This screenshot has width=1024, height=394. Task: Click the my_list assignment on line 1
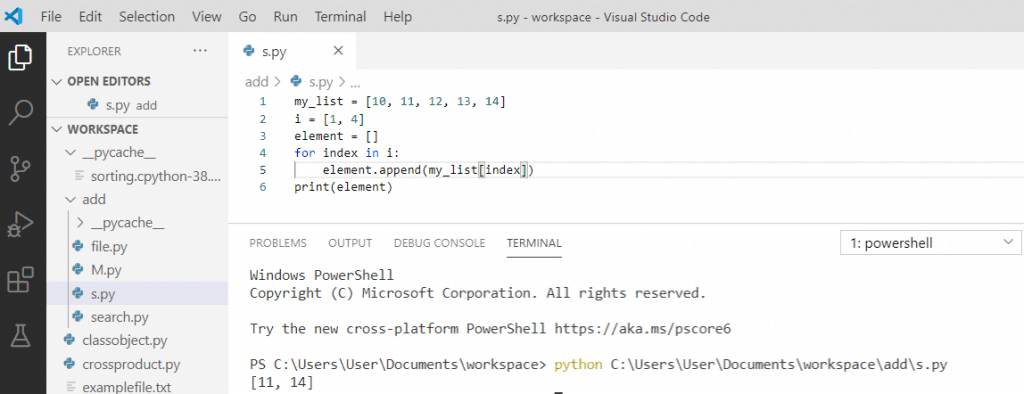[400, 102]
